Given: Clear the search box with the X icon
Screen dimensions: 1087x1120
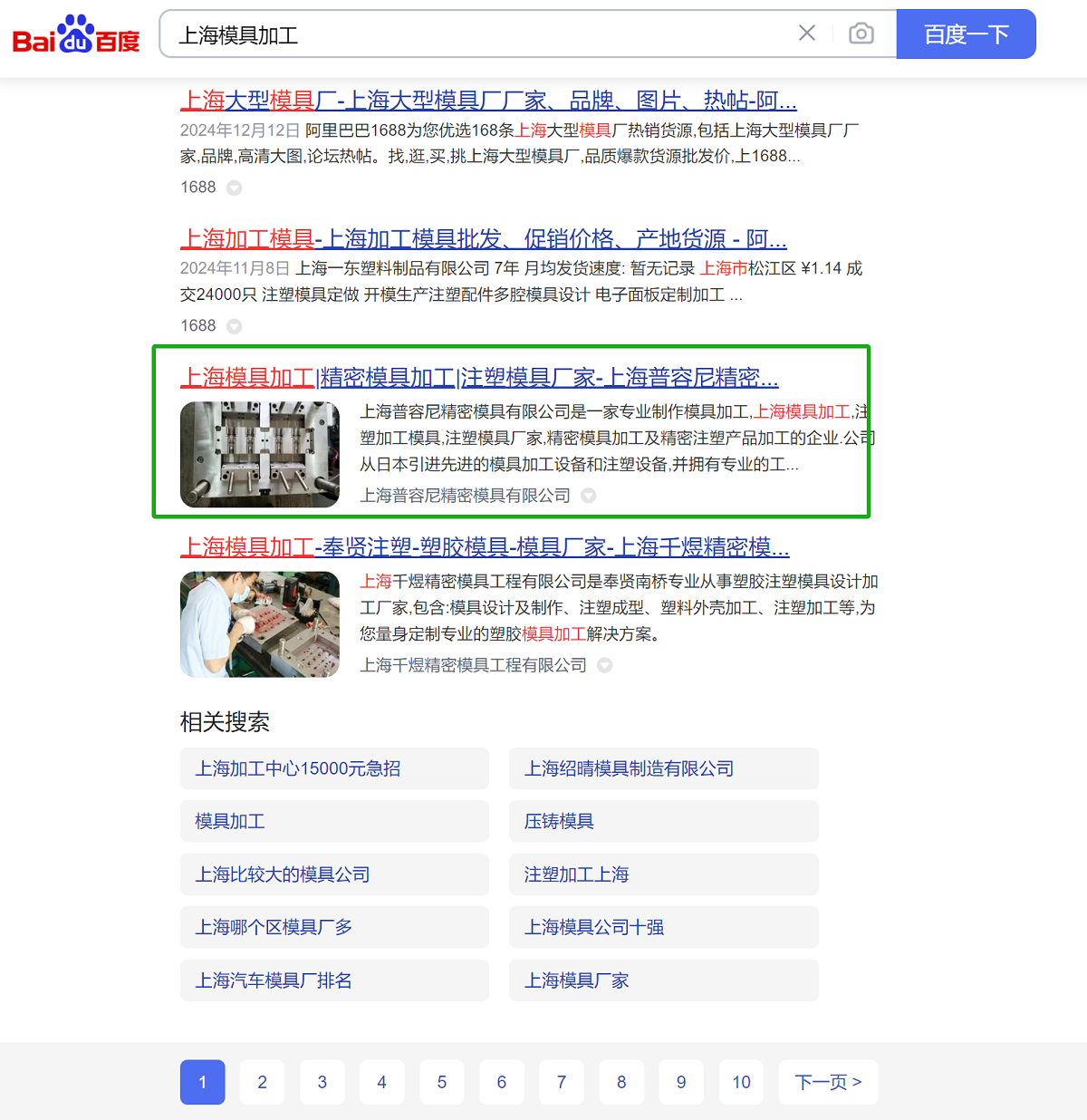Looking at the screenshot, I should (807, 34).
